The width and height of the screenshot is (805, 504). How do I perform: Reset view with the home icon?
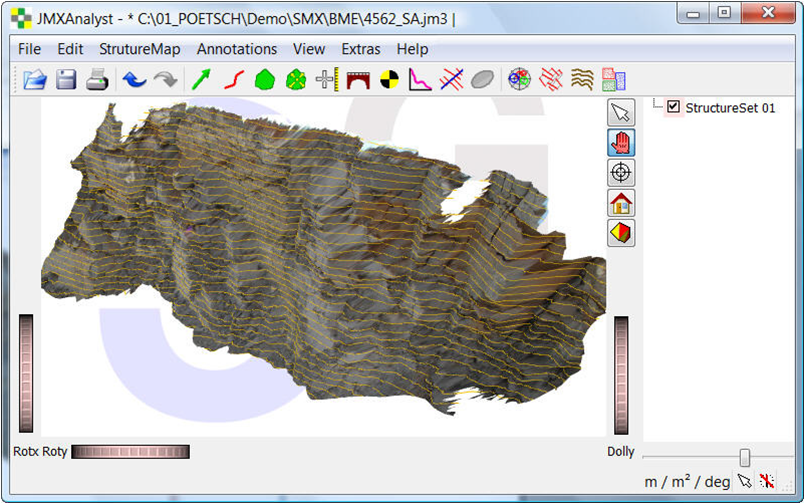[x=621, y=203]
